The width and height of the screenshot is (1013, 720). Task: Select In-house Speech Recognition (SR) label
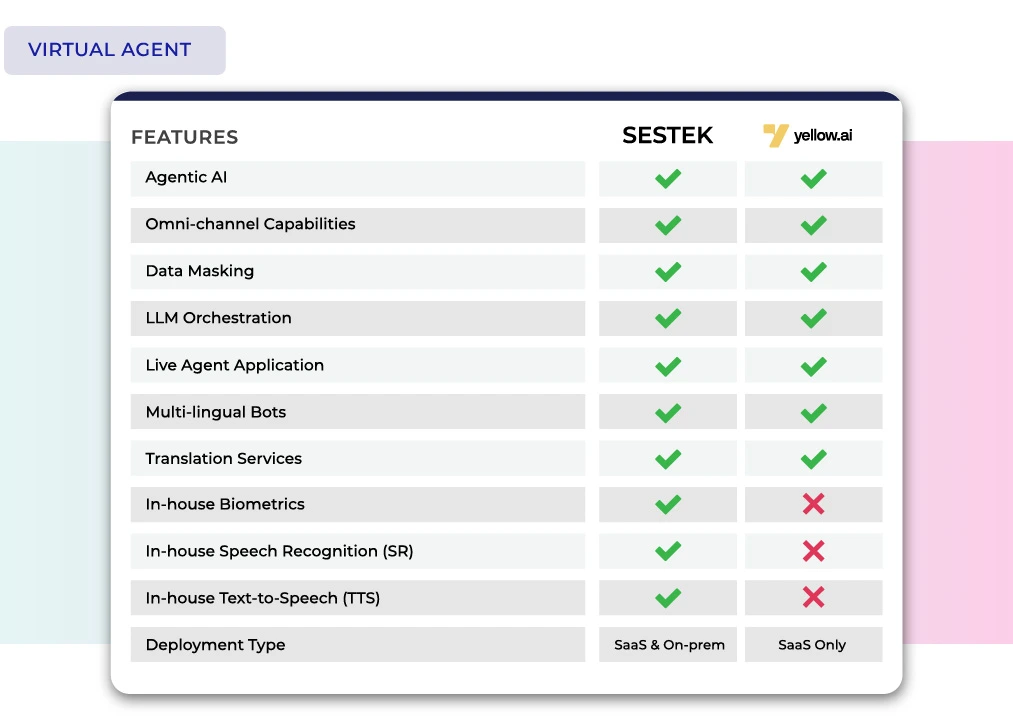(279, 551)
